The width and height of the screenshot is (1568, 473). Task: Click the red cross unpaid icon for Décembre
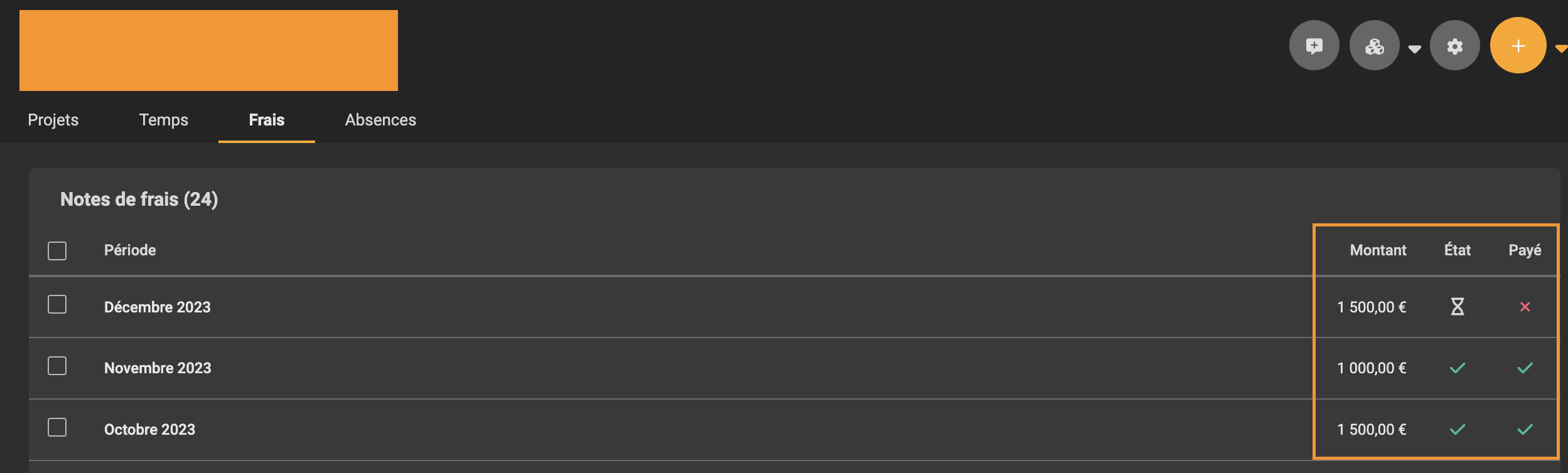tap(1525, 307)
